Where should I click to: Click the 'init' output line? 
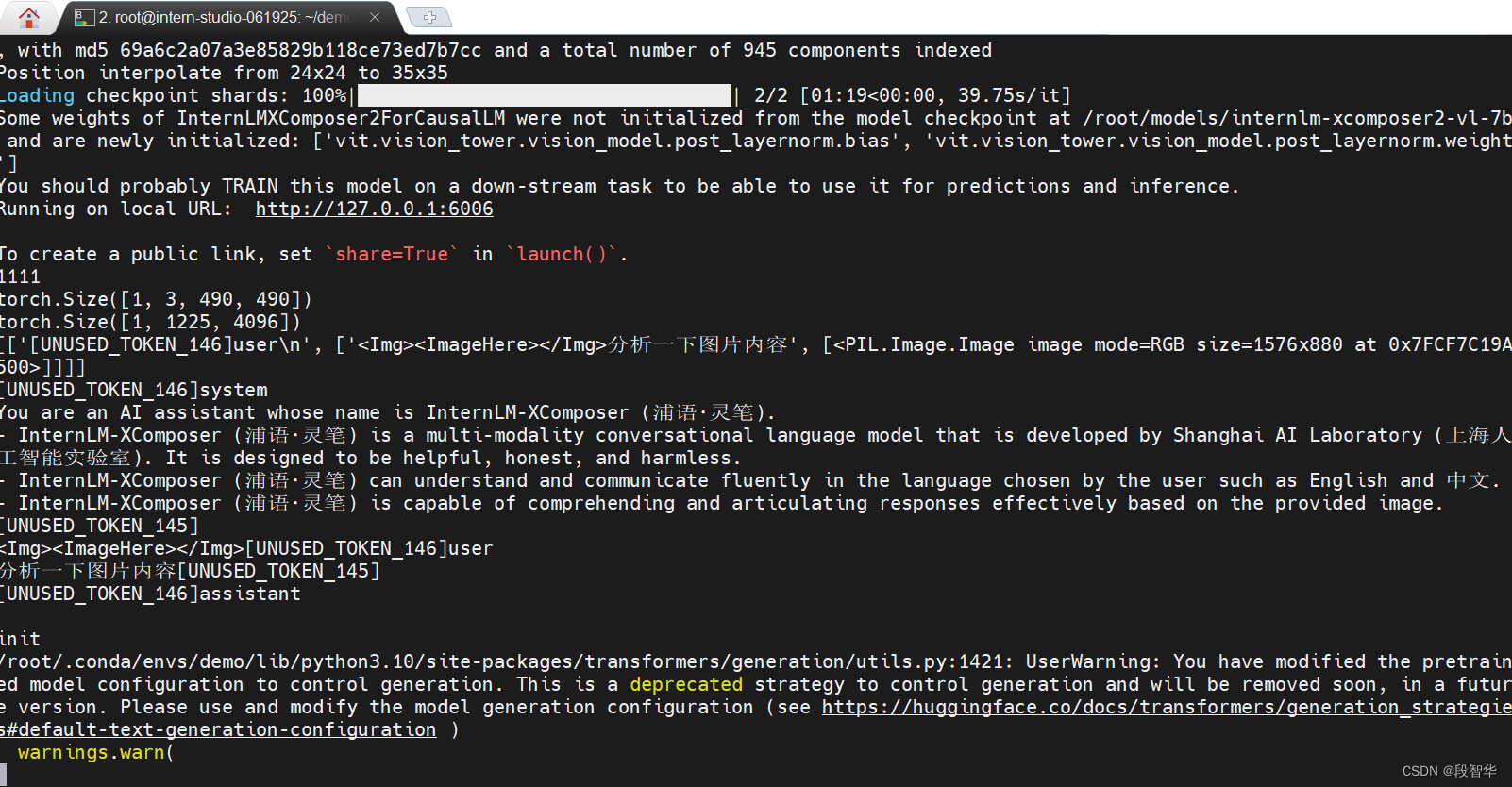20,639
